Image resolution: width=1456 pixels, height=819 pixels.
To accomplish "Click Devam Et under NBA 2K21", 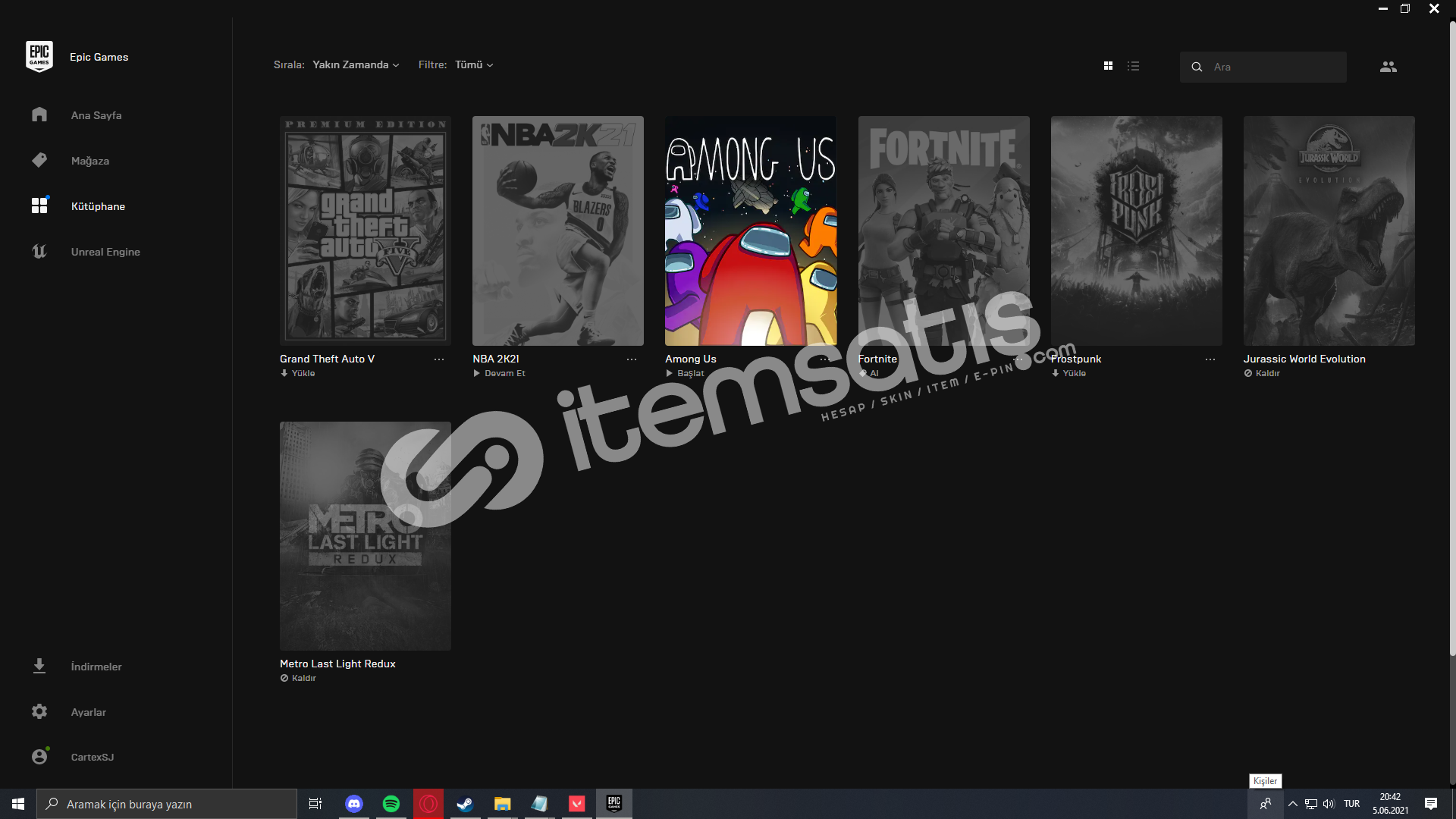I will pyautogui.click(x=499, y=373).
